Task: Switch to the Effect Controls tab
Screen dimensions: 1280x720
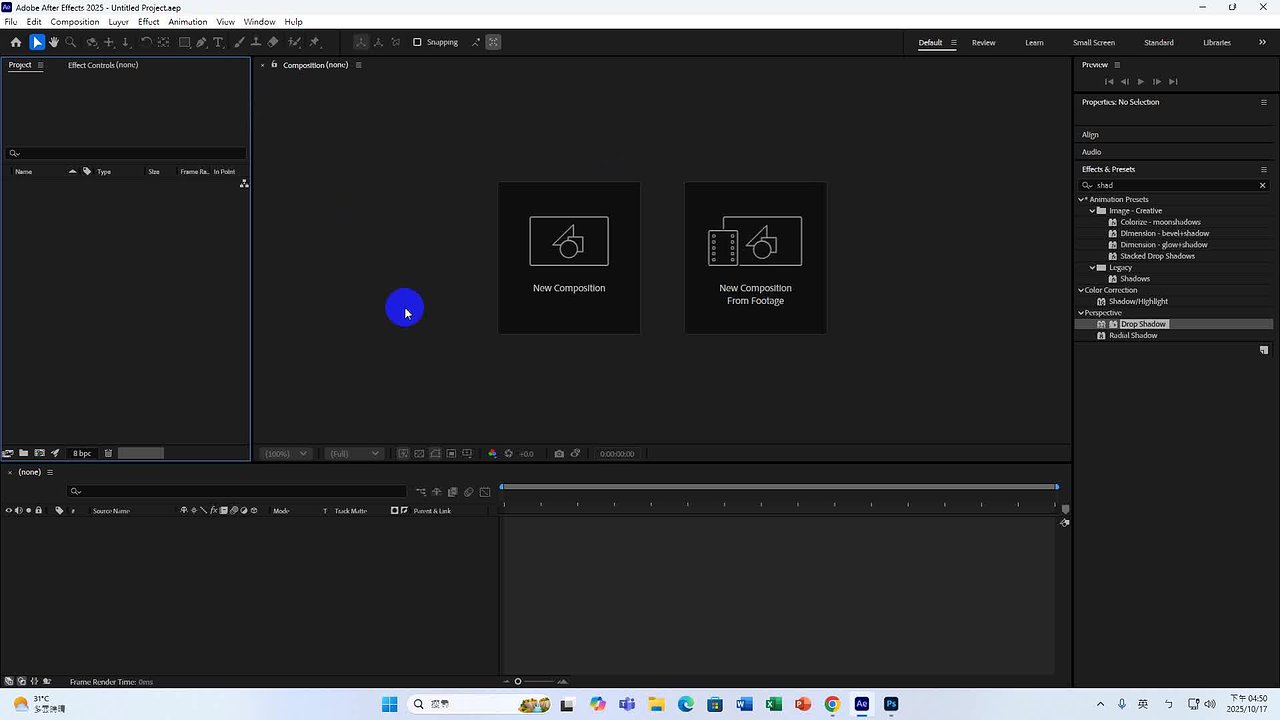Action: [x=103, y=64]
